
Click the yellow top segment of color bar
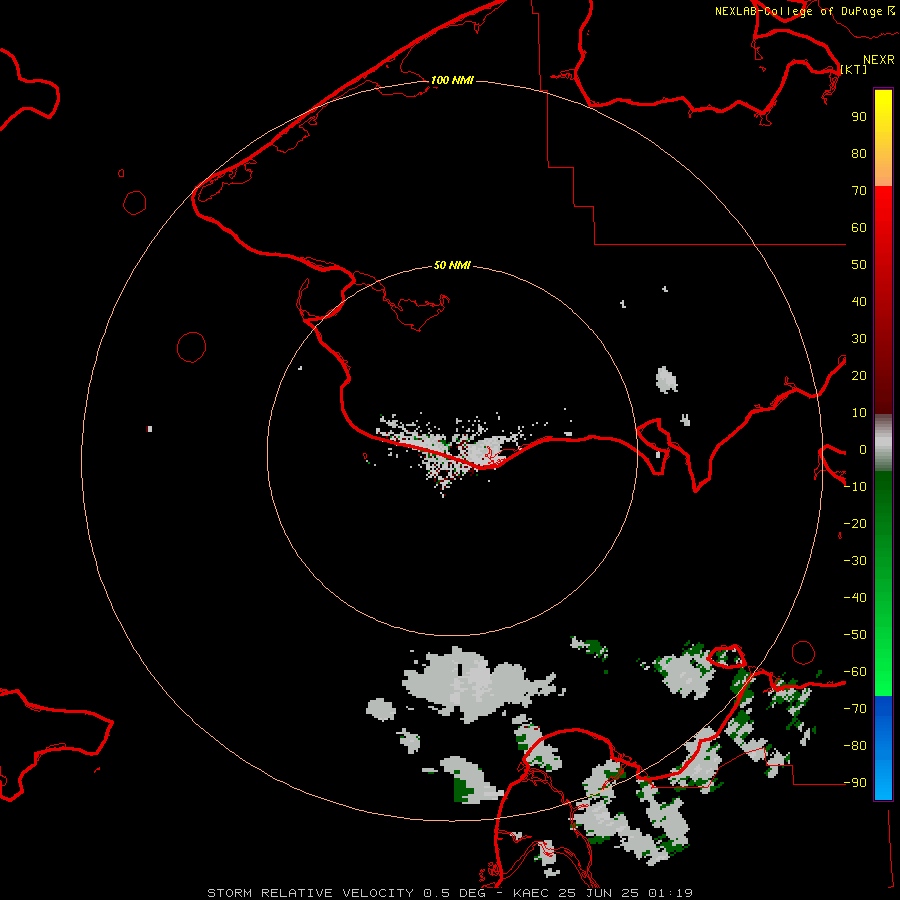pos(883,138)
